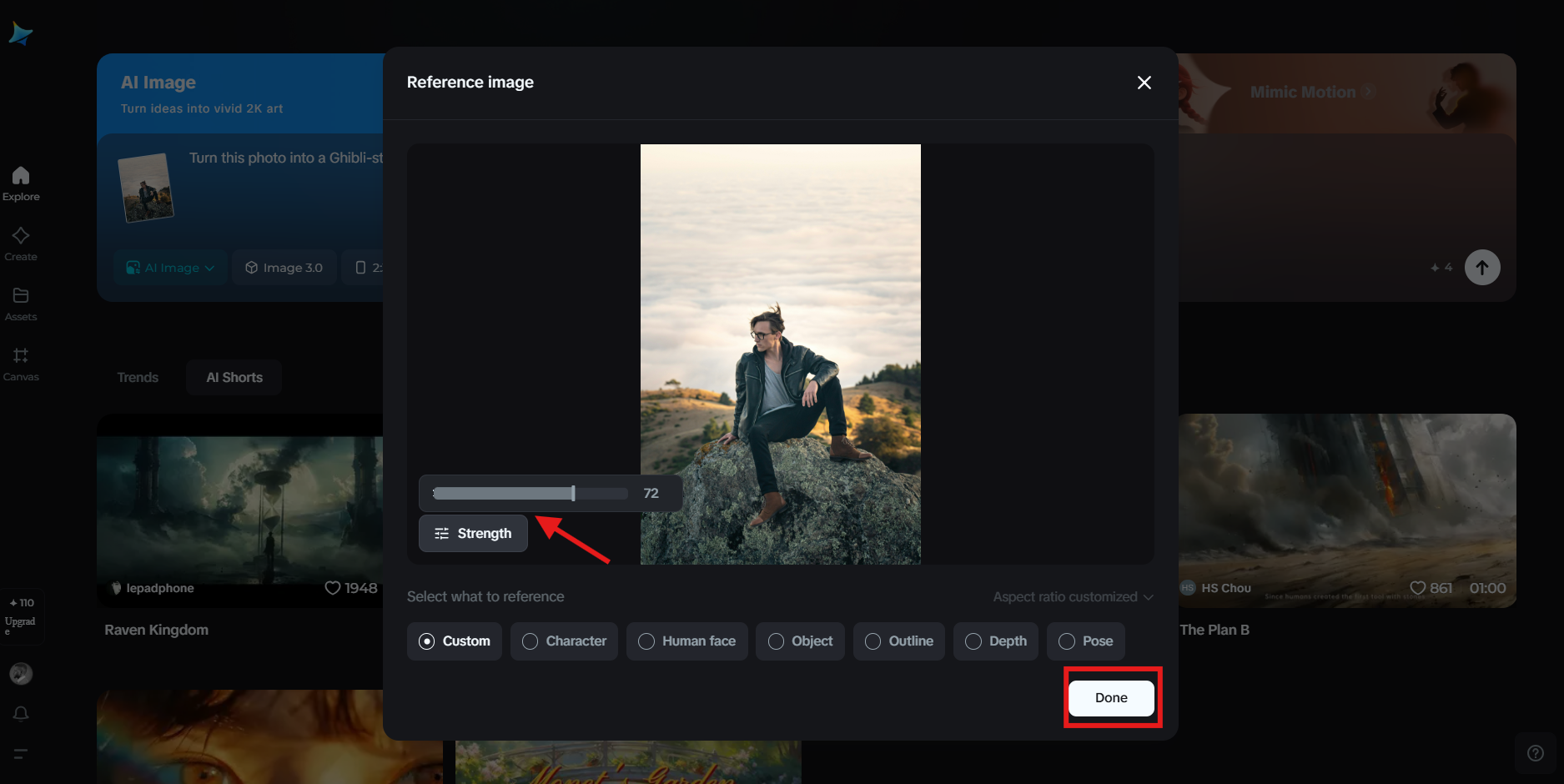Image resolution: width=1564 pixels, height=784 pixels.
Task: Click the generate up-arrow button
Action: (1482, 268)
